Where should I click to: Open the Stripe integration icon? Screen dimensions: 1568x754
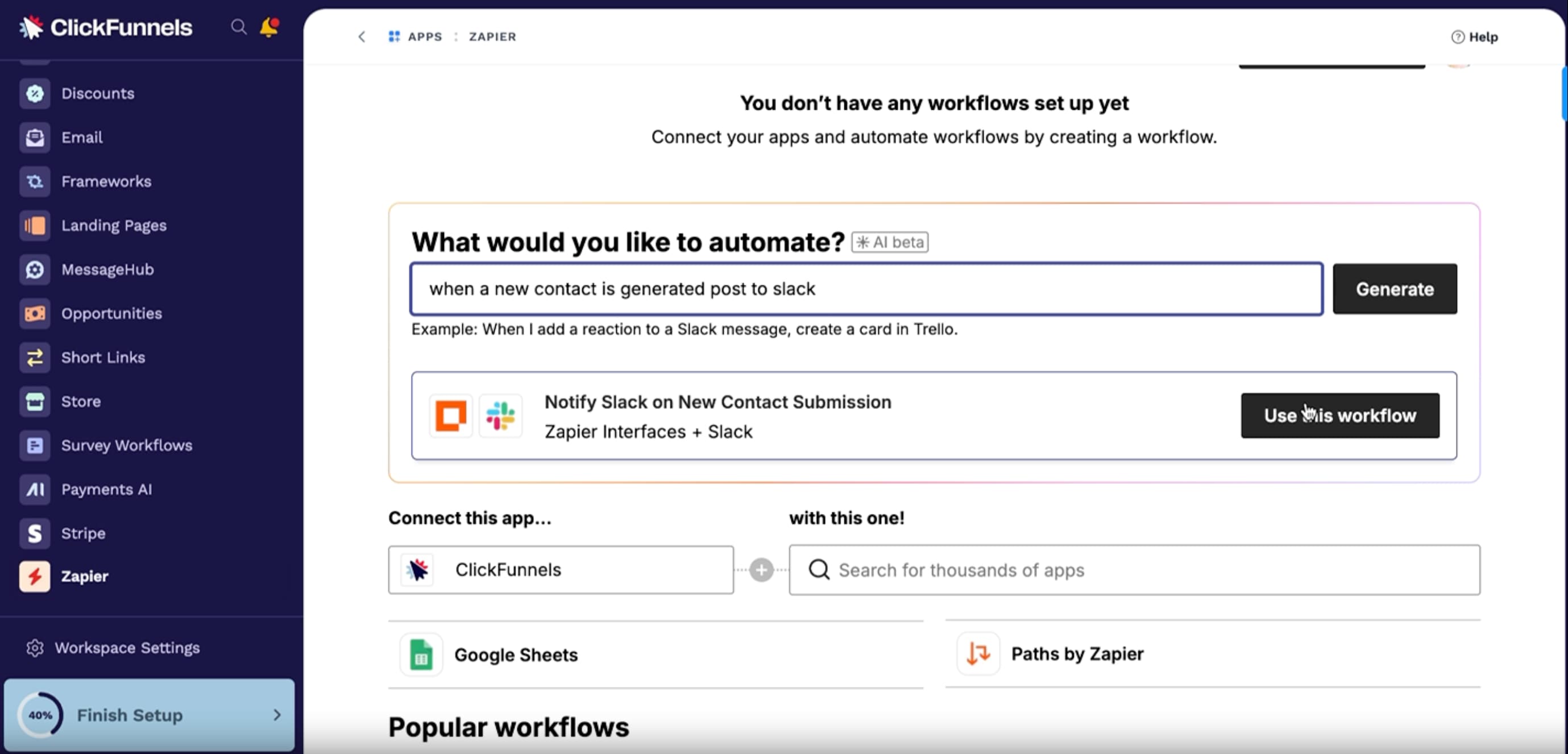pyautogui.click(x=35, y=533)
